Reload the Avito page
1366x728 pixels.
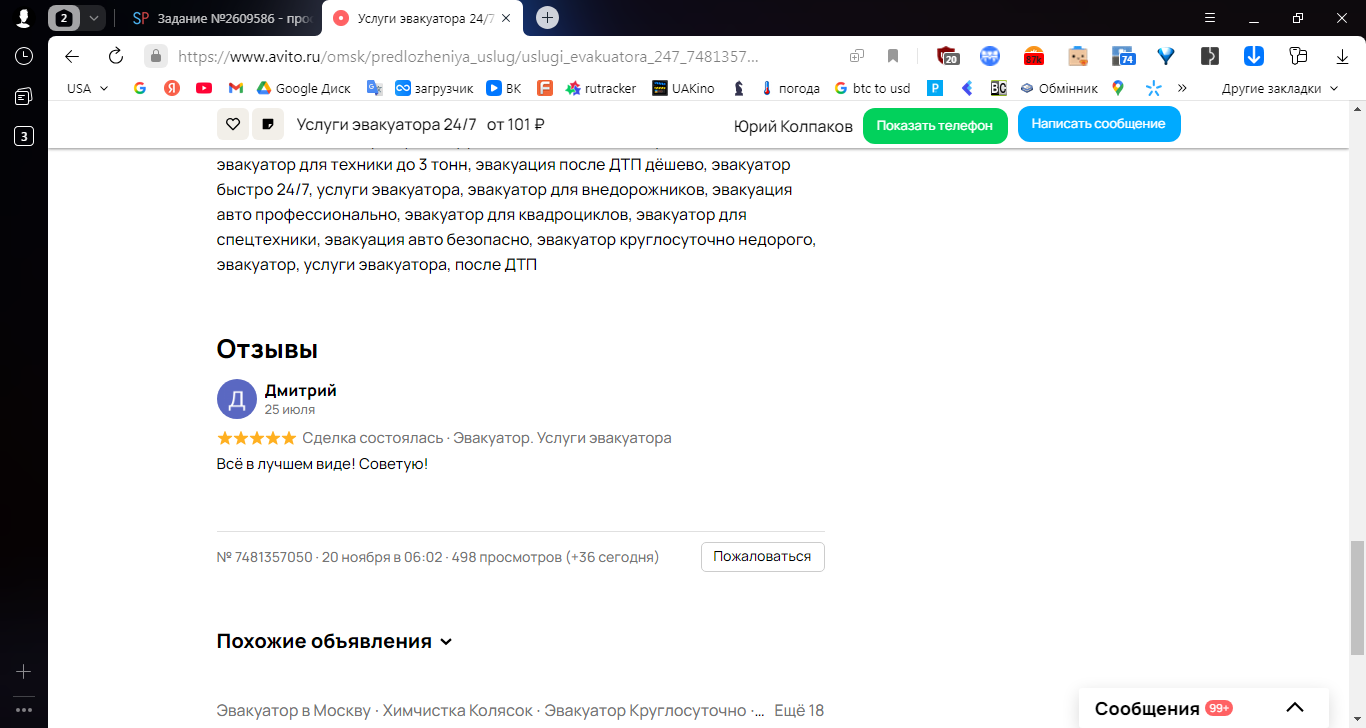116,56
